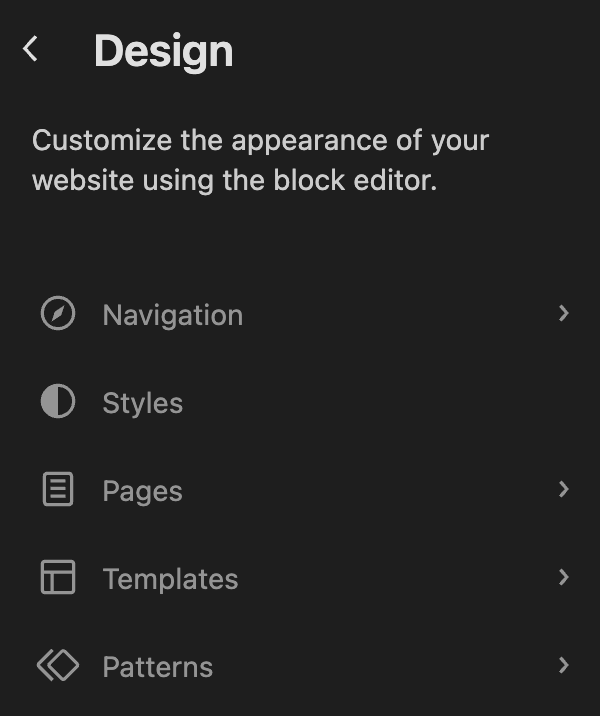Click the Pages document icon

click(x=58, y=490)
